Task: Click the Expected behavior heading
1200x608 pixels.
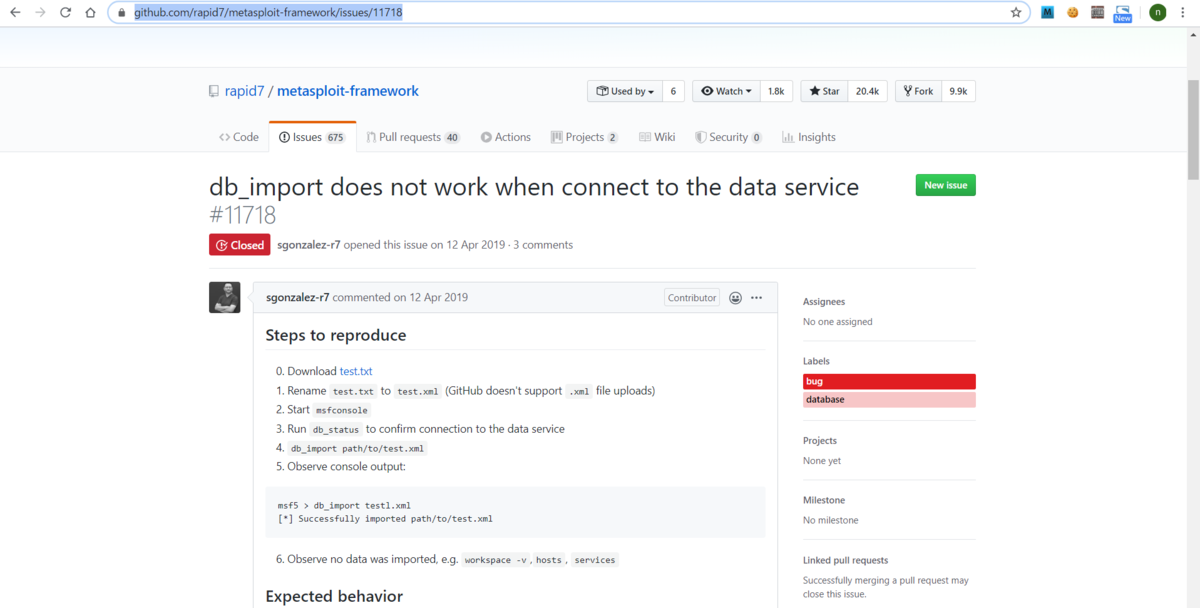Action: pos(334,596)
